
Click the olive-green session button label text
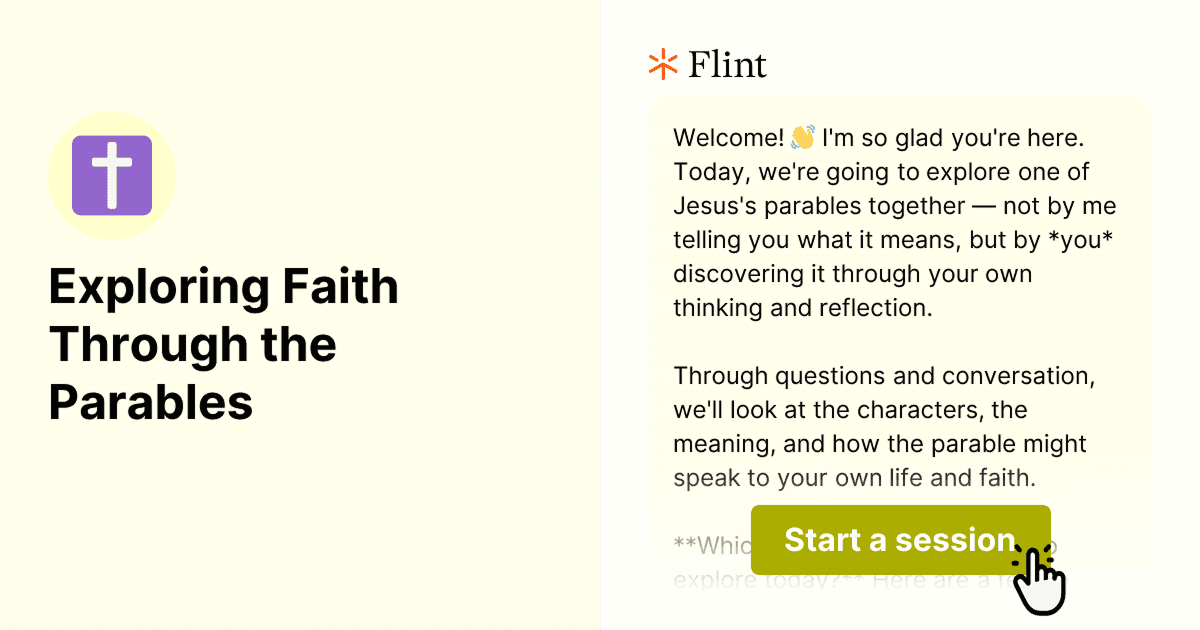[899, 540]
